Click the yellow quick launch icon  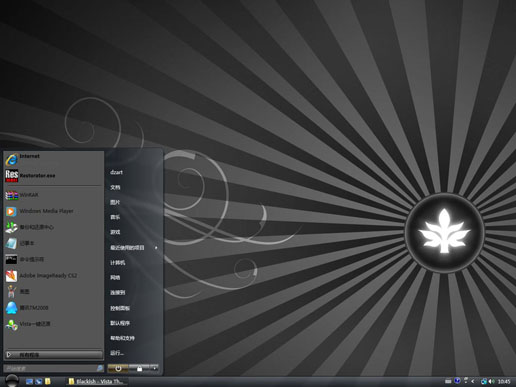coord(48,381)
